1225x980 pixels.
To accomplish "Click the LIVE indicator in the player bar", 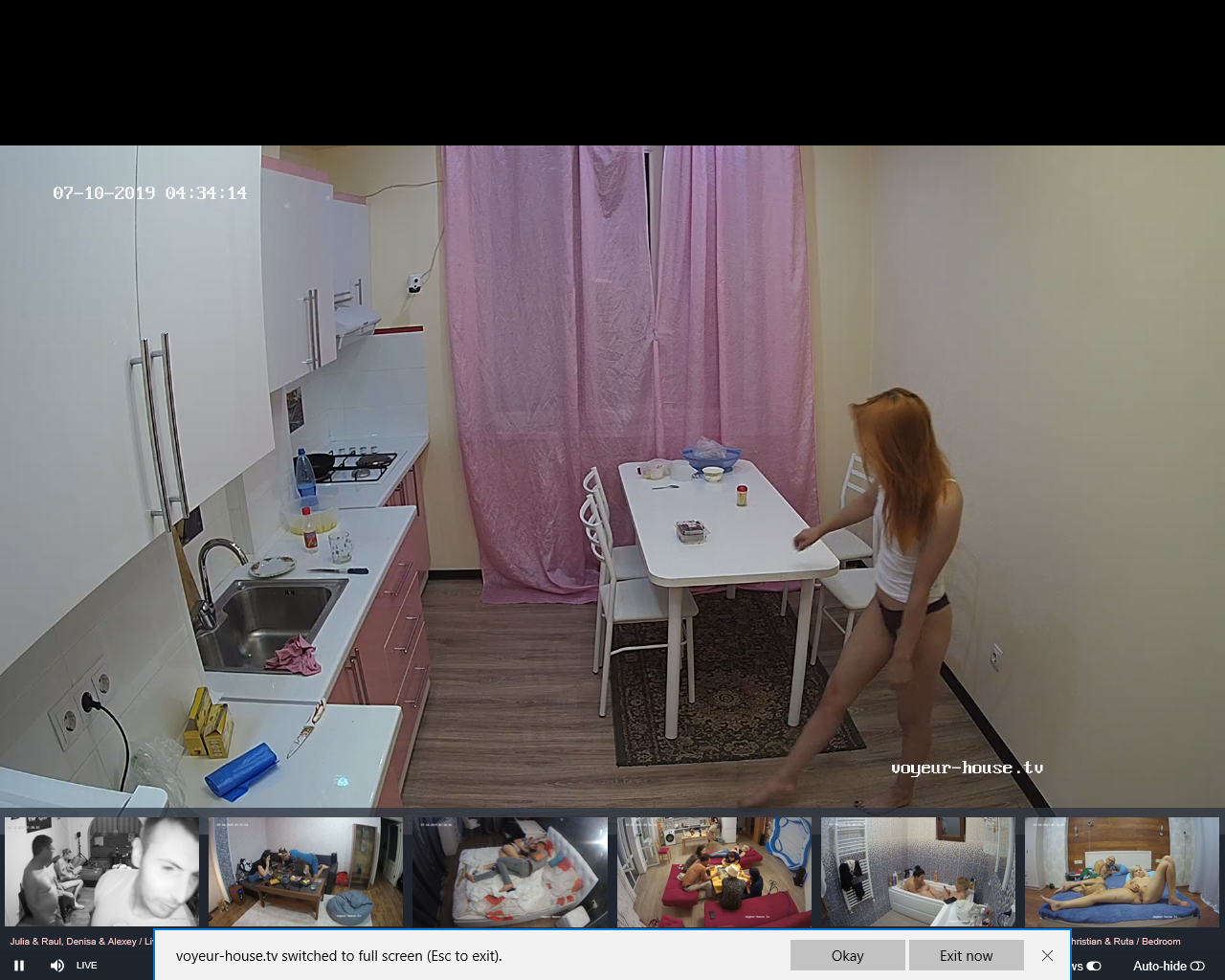I will (87, 966).
